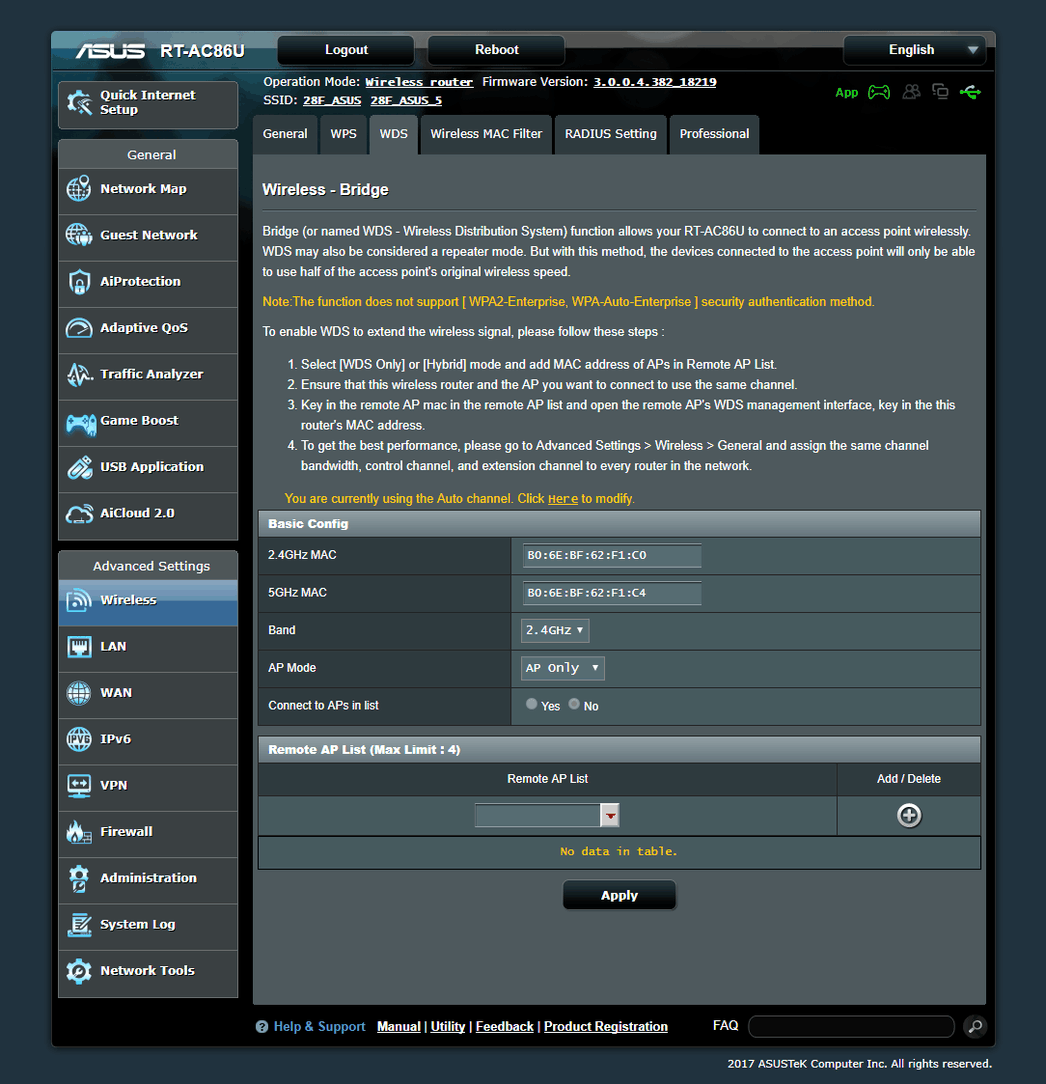Click the Reboot button
Image resolution: width=1046 pixels, height=1084 pixels.
coord(496,50)
